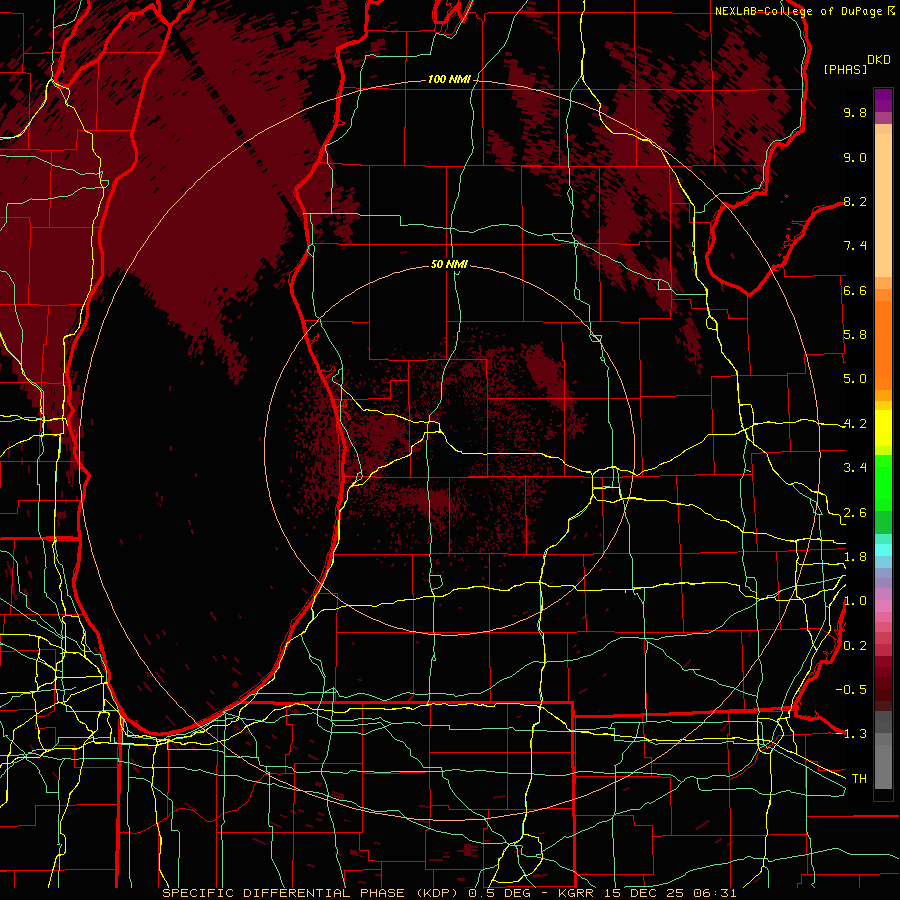This screenshot has width=900, height=900.
Task: Click the 06:31 timestamp in the caption
Action: (x=716, y=893)
